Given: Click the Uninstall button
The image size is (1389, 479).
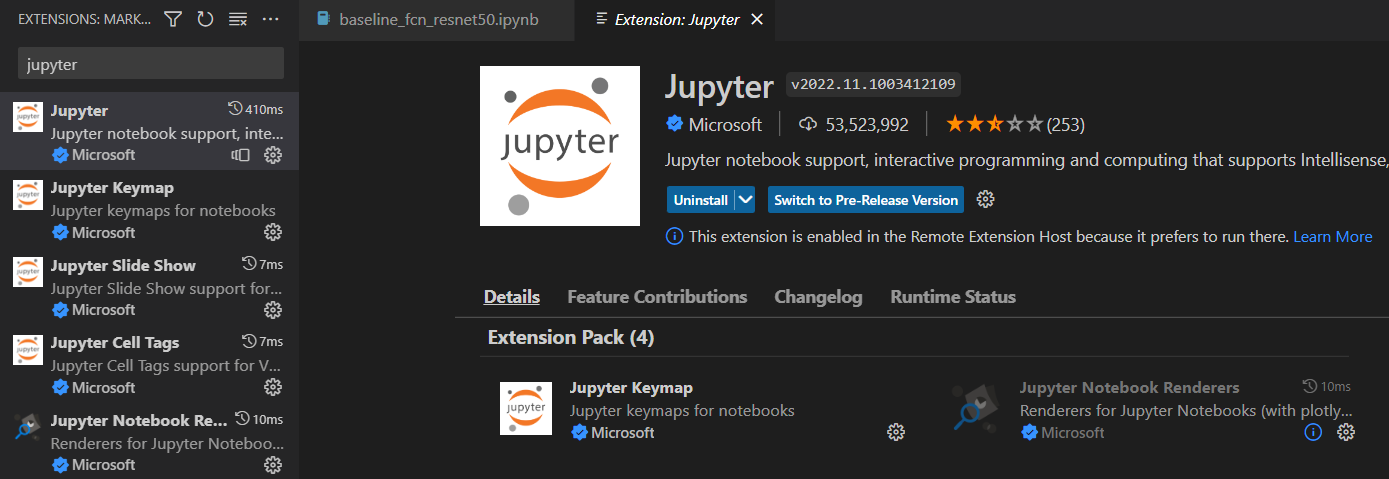Looking at the screenshot, I should pos(700,200).
